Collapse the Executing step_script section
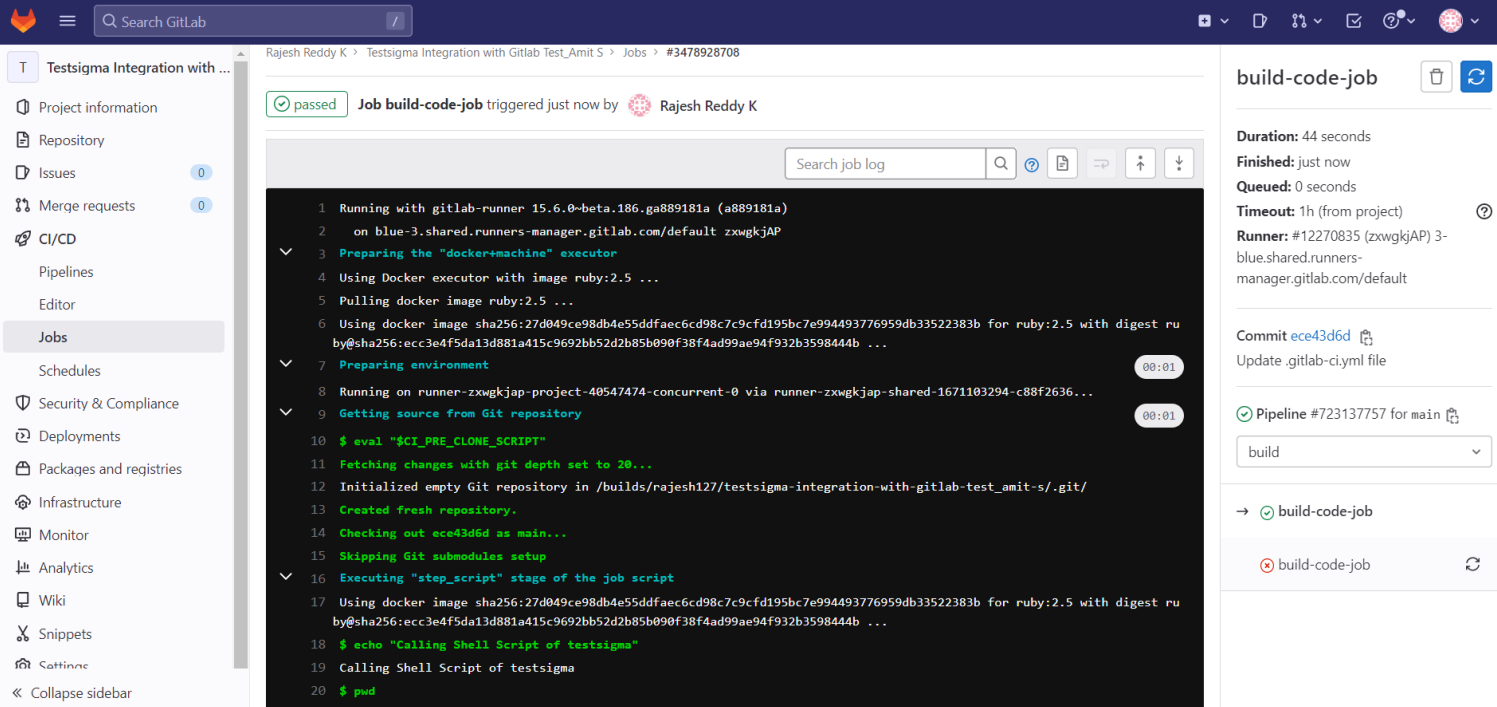1497x707 pixels. (286, 577)
